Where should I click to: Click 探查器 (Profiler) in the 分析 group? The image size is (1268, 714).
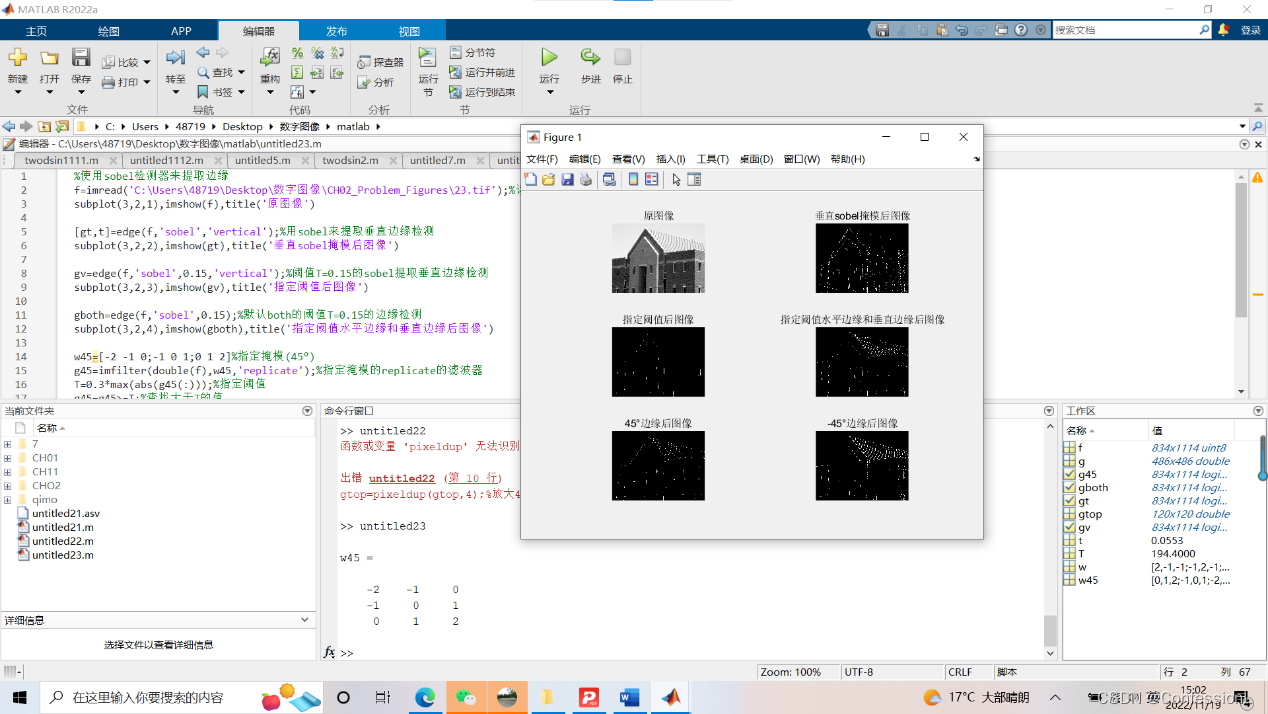pyautogui.click(x=380, y=62)
